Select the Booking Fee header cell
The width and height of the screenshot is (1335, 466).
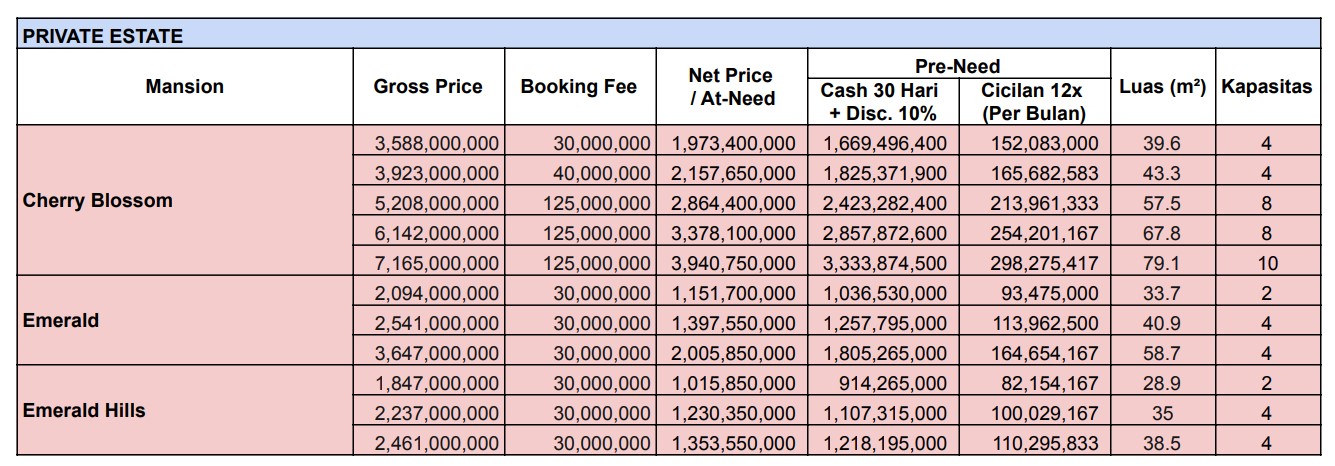point(578,87)
